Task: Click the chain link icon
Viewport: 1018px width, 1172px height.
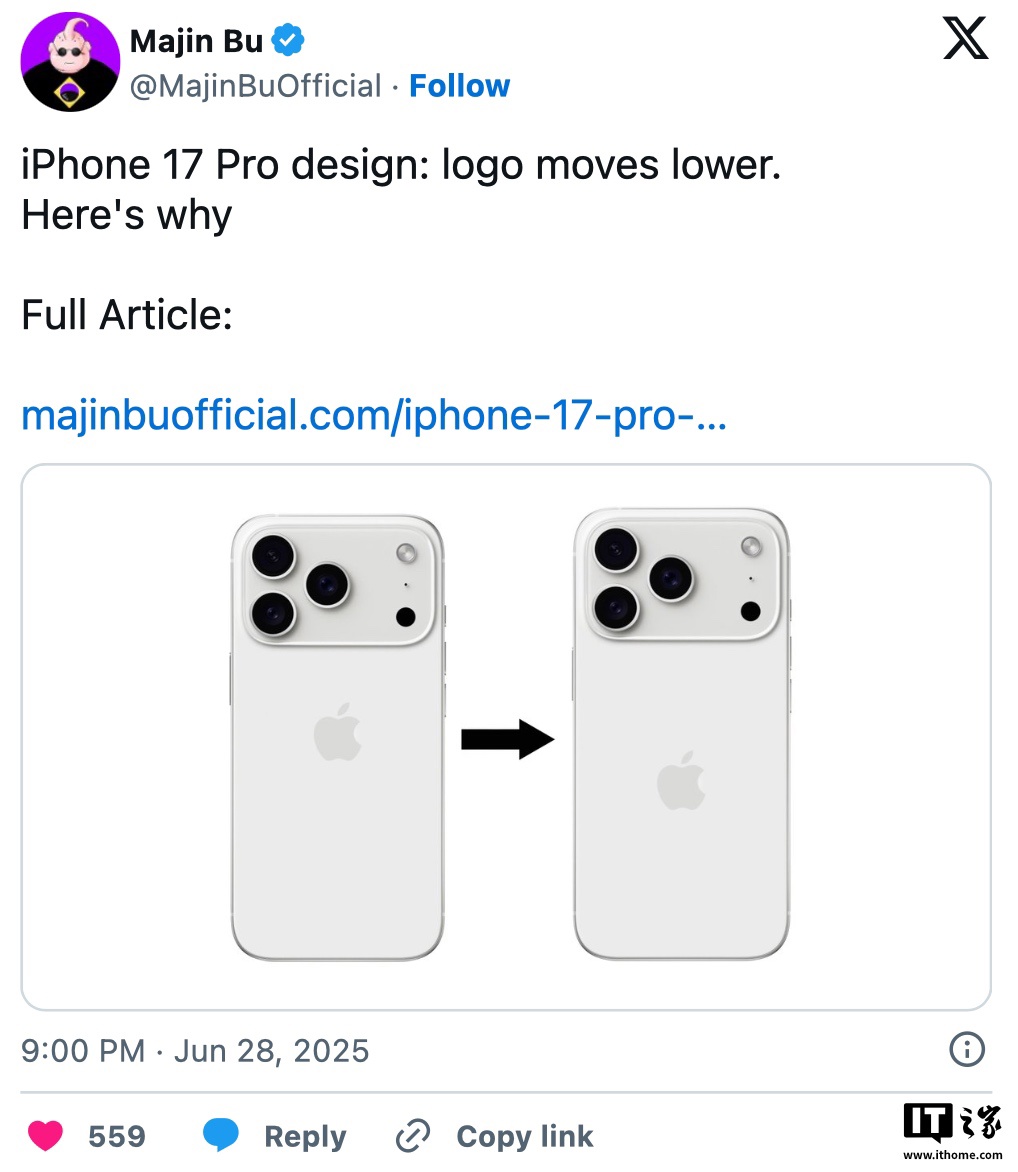Action: pyautogui.click(x=412, y=1136)
